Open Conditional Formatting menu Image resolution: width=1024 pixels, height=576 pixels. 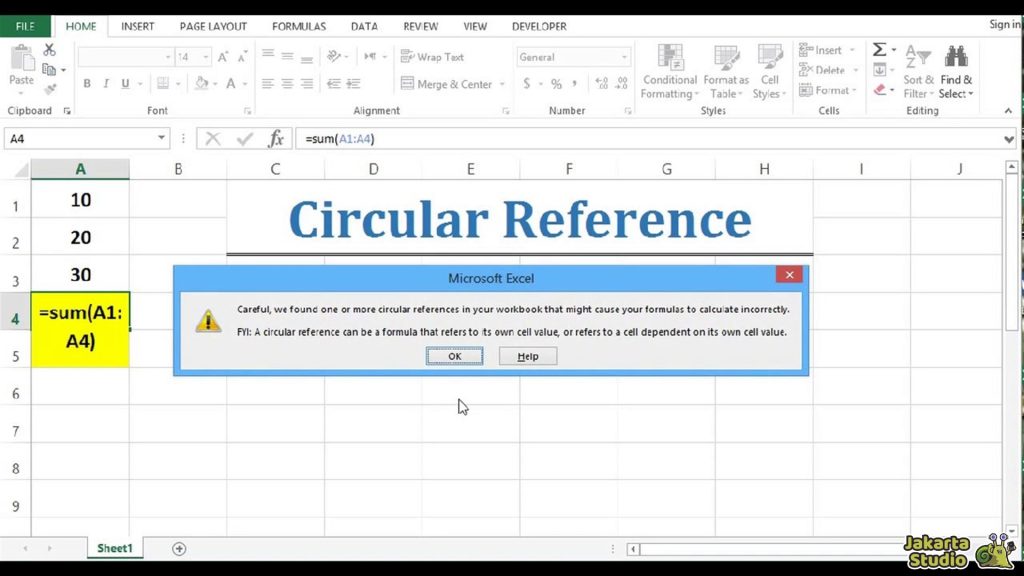tap(669, 72)
